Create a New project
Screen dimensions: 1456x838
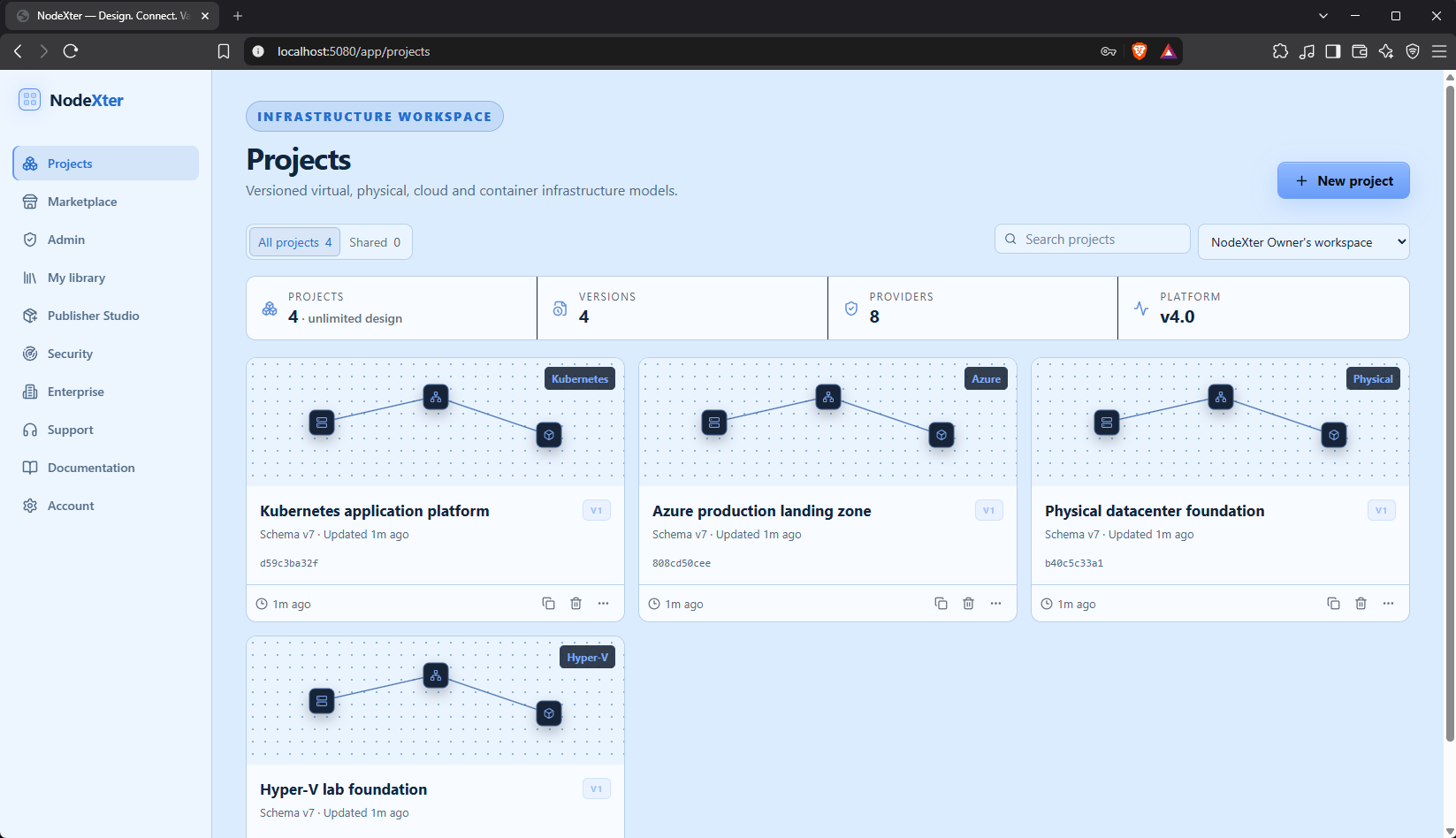point(1343,180)
